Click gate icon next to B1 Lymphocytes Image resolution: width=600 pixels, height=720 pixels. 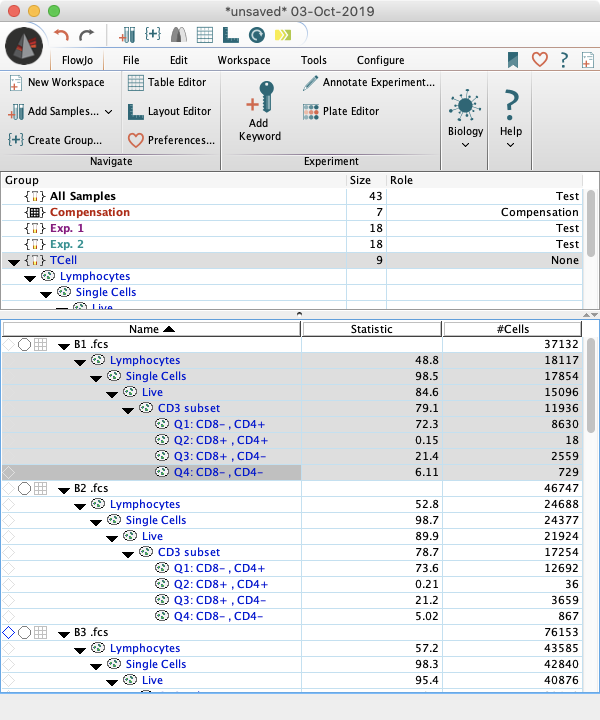click(98, 360)
